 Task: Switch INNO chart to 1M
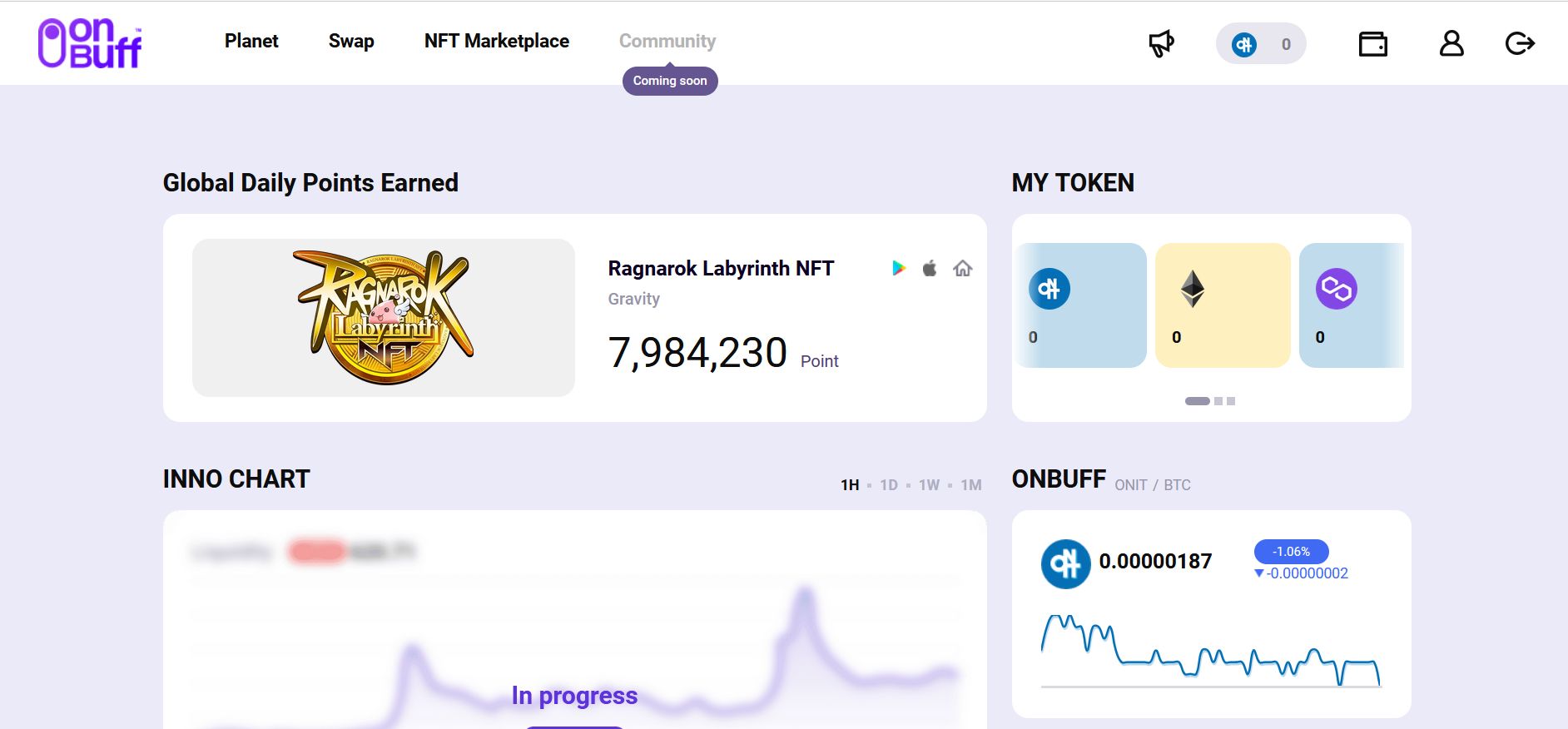pyautogui.click(x=971, y=485)
